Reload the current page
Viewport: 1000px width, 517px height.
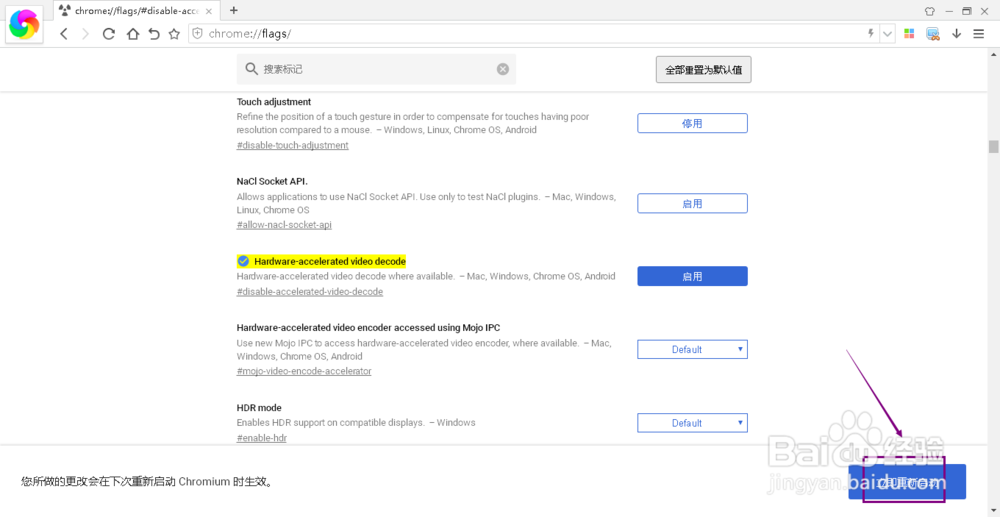tap(109, 34)
